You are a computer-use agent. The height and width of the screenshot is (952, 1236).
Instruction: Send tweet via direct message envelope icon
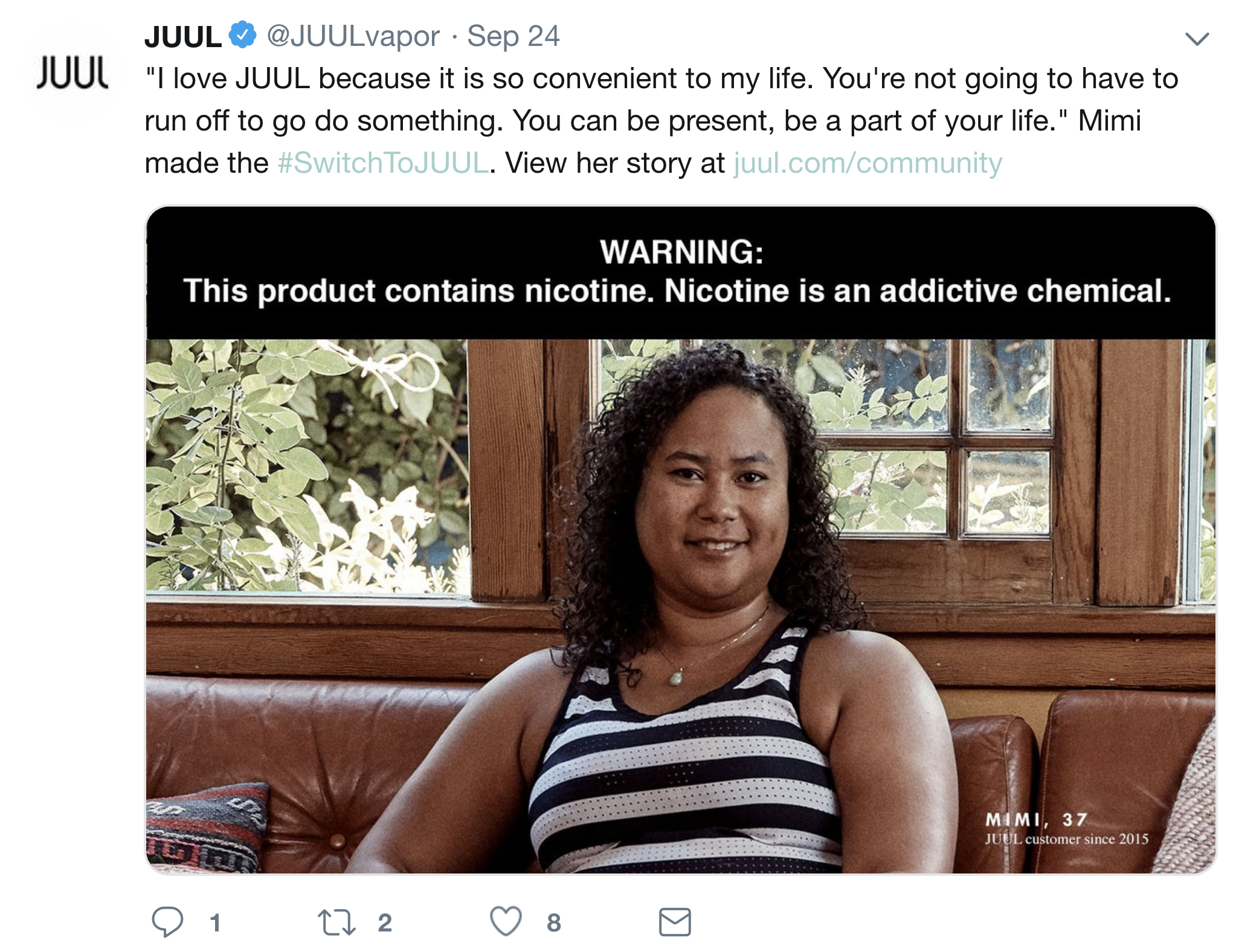(675, 922)
